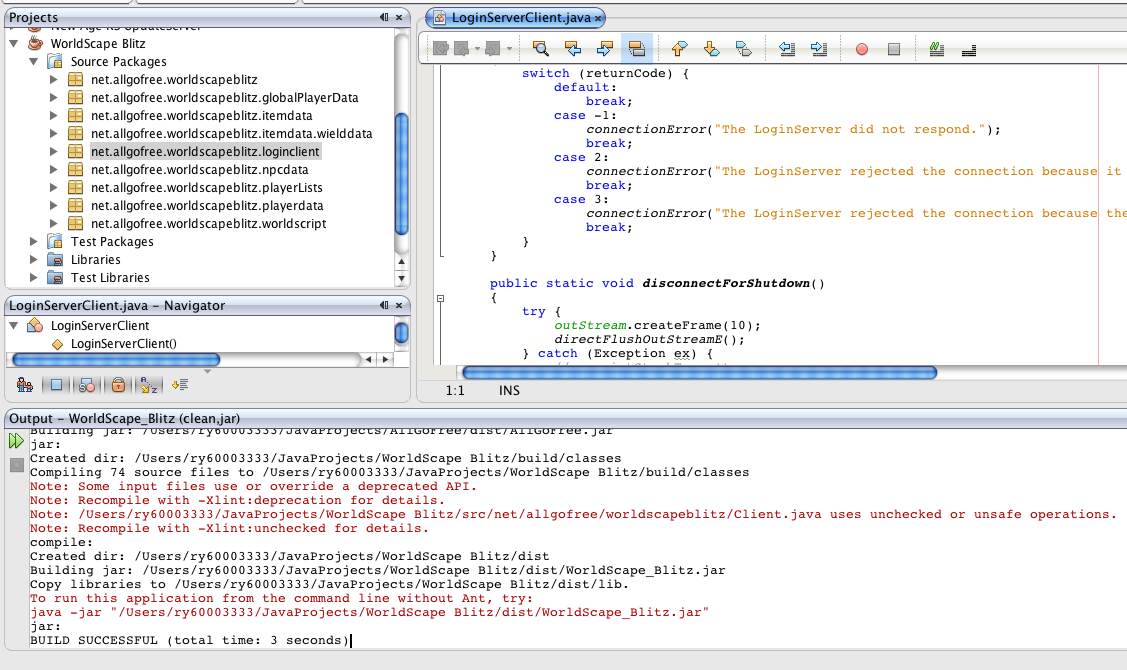This screenshot has height=670, width=1127.
Task: Close the Projects panel
Action: pyautogui.click(x=399, y=17)
